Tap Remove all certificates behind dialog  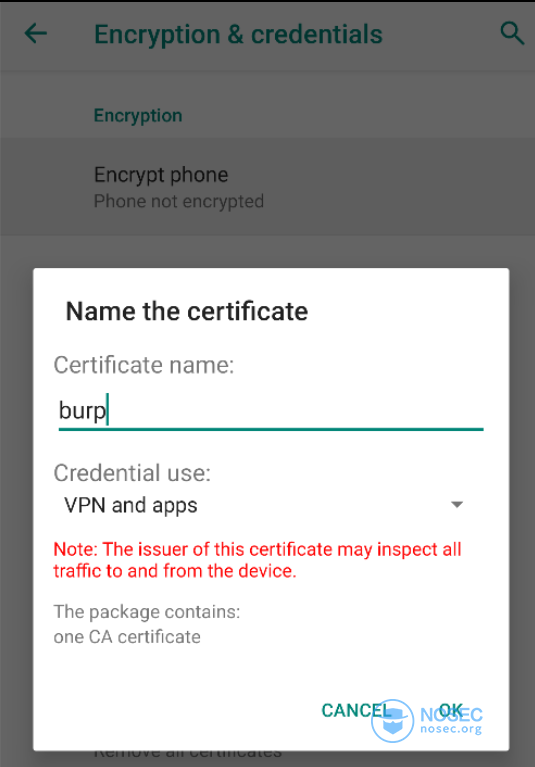coord(188,754)
